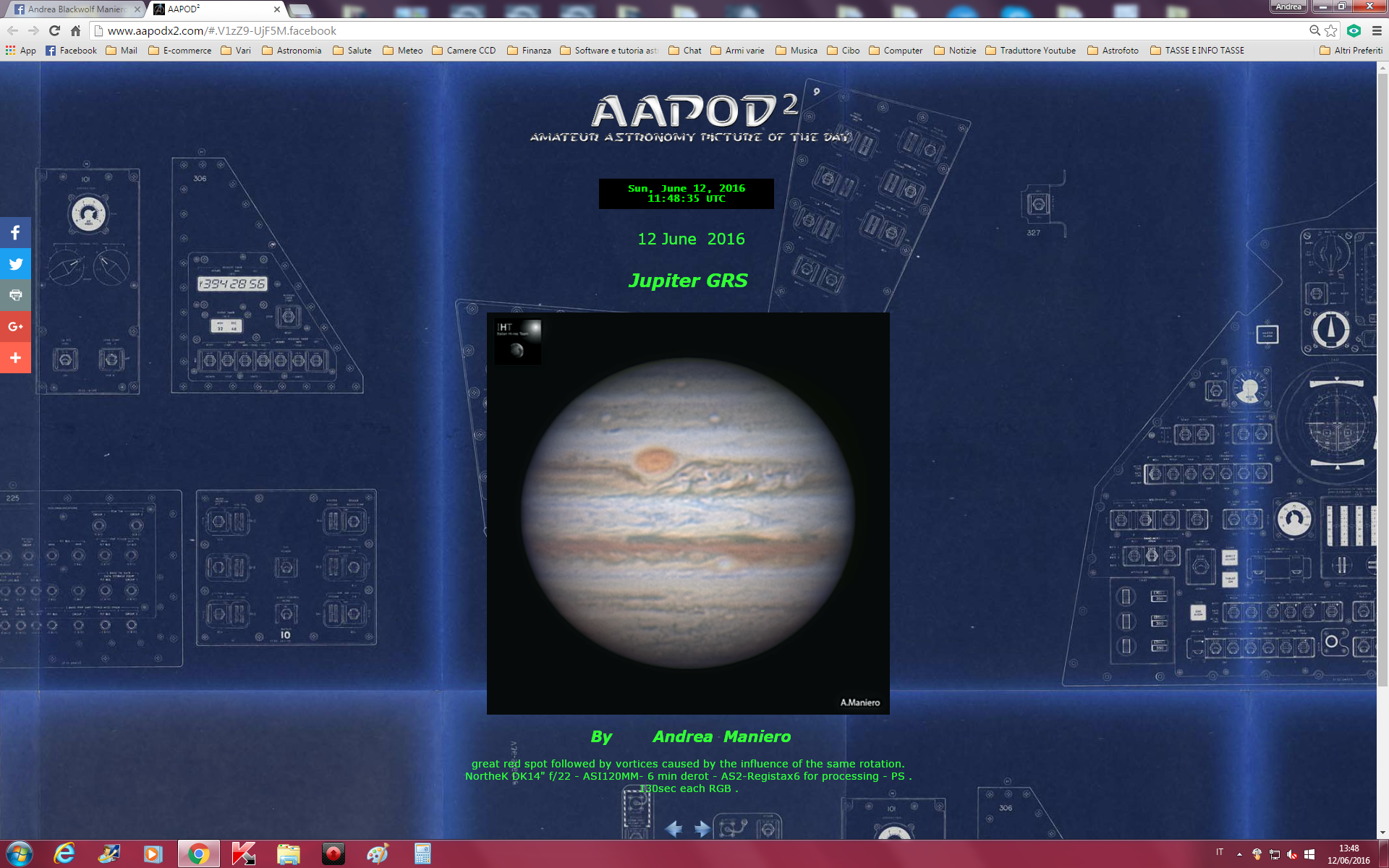
Task: Open Internet Explorer from taskbar
Action: (64, 854)
